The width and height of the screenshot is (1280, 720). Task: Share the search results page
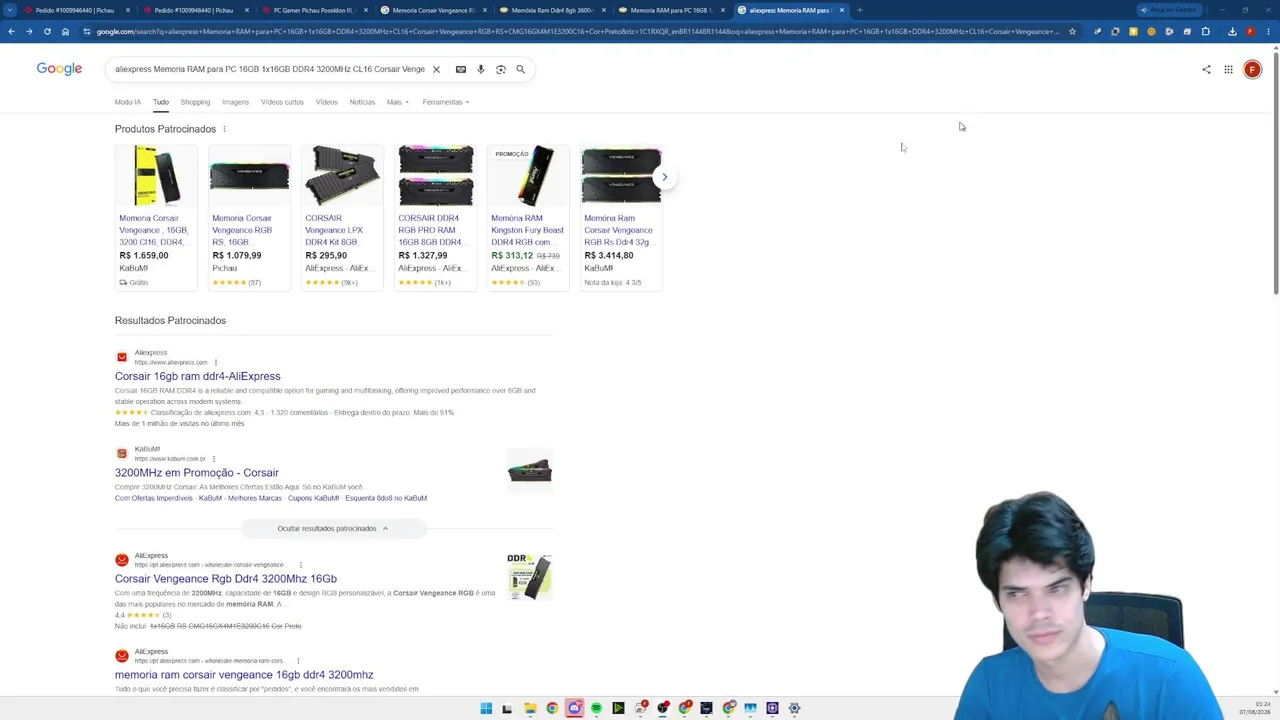coord(1206,69)
